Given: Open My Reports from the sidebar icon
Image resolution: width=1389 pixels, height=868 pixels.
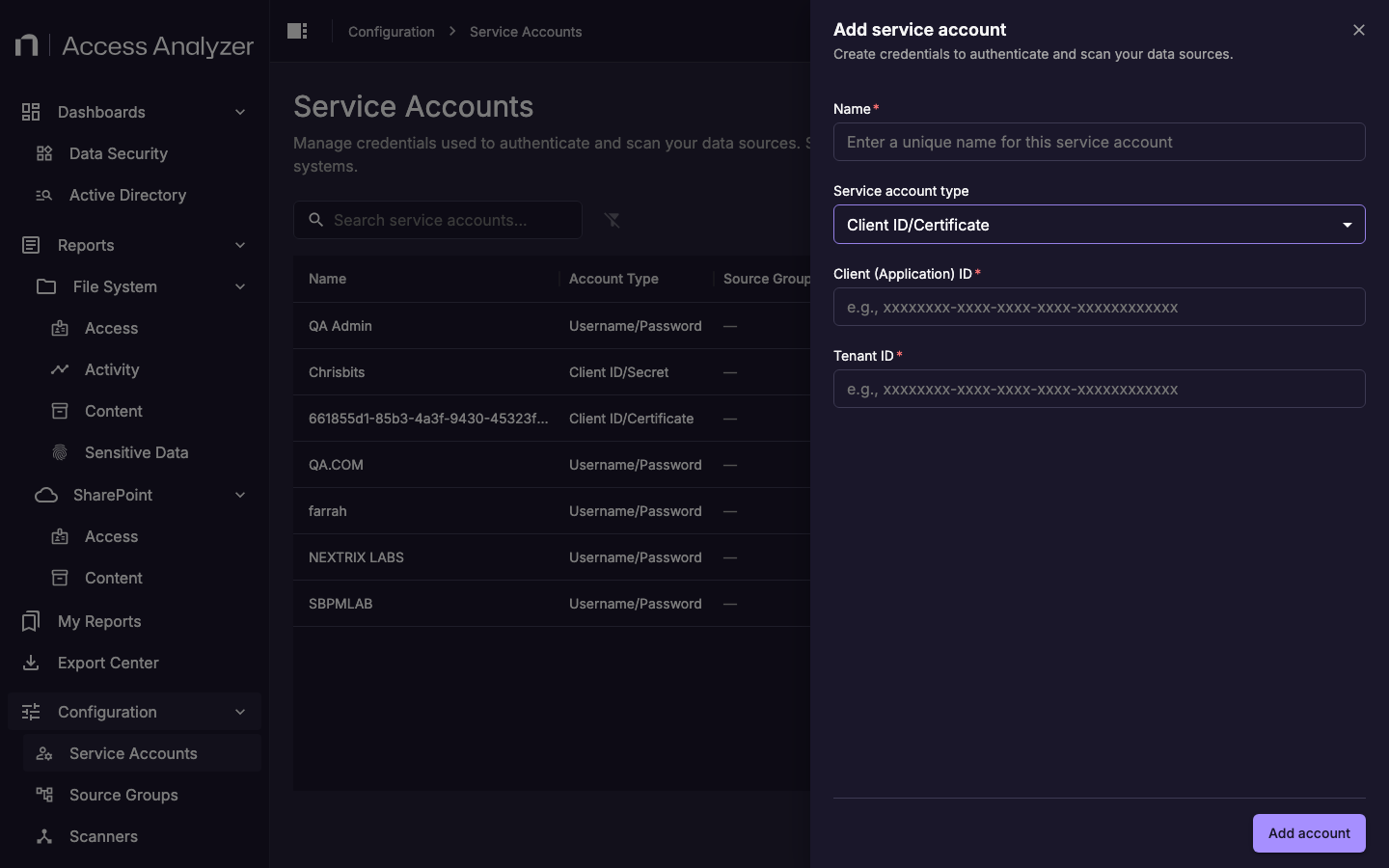Looking at the screenshot, I should point(30,621).
